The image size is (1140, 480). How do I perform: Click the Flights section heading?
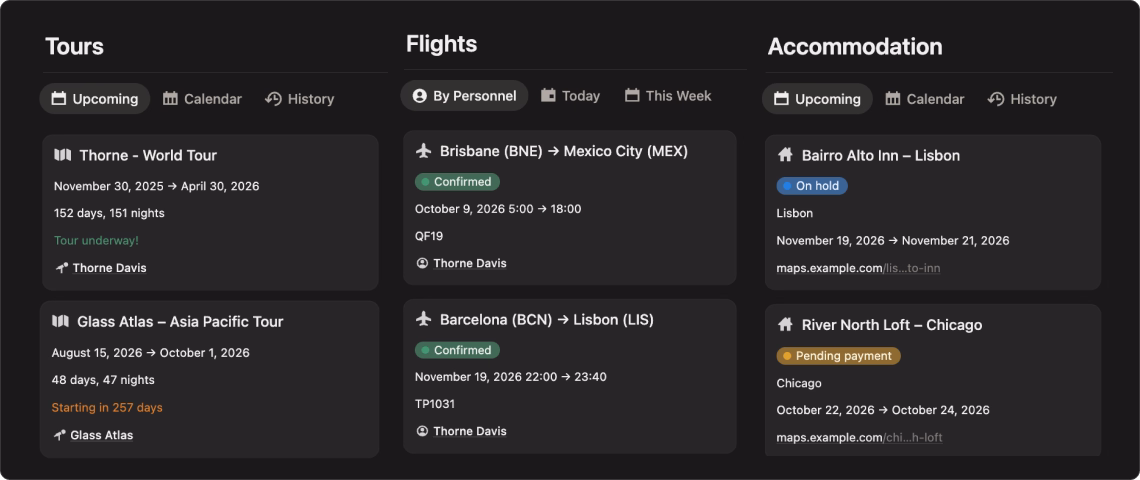coord(441,44)
